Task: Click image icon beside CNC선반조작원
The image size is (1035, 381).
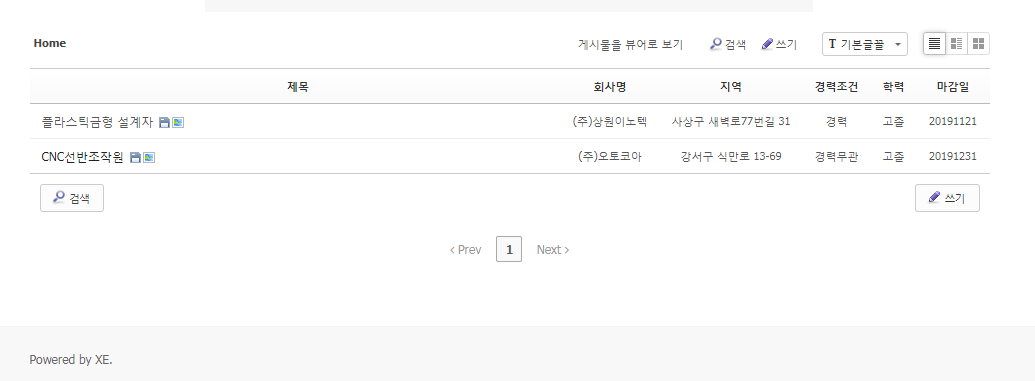Action: pyautogui.click(x=149, y=157)
